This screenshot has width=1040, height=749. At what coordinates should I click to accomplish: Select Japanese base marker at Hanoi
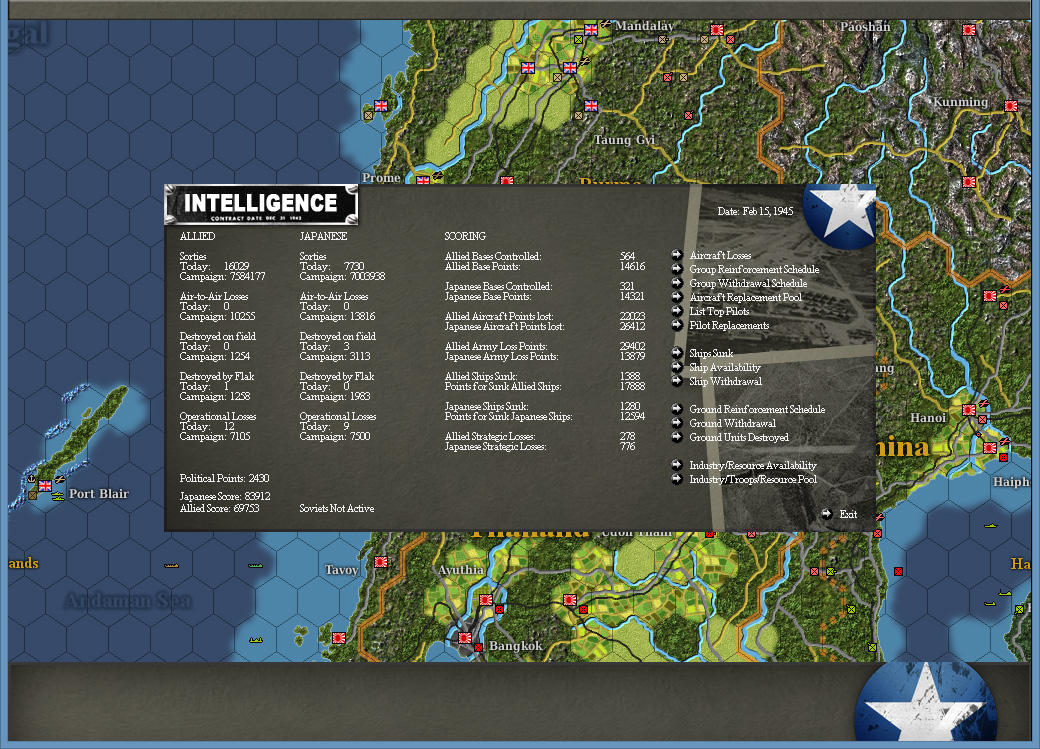pyautogui.click(x=968, y=410)
